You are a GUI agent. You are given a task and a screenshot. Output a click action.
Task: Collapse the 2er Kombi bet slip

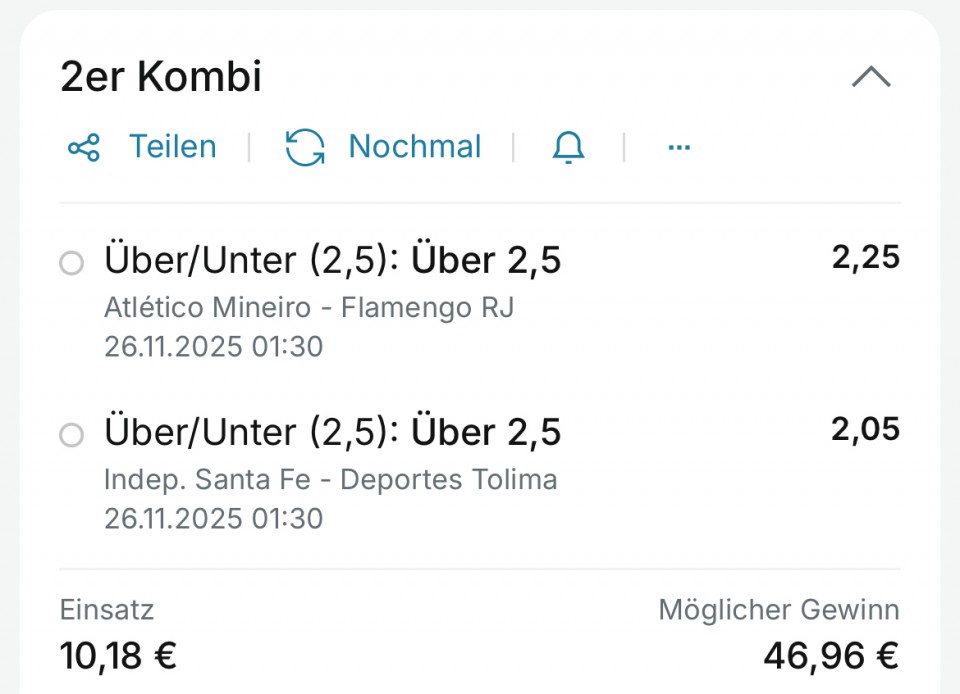[x=871, y=77]
